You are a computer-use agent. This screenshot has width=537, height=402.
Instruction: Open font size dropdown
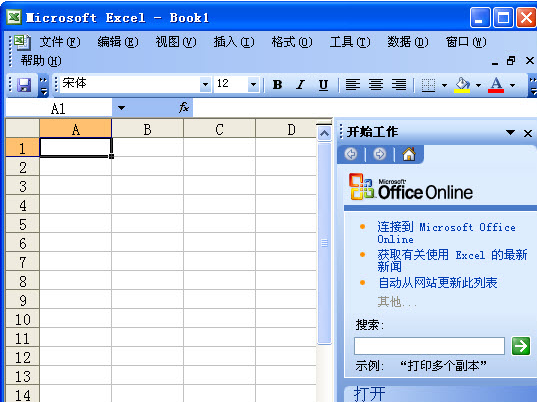pyautogui.click(x=253, y=84)
